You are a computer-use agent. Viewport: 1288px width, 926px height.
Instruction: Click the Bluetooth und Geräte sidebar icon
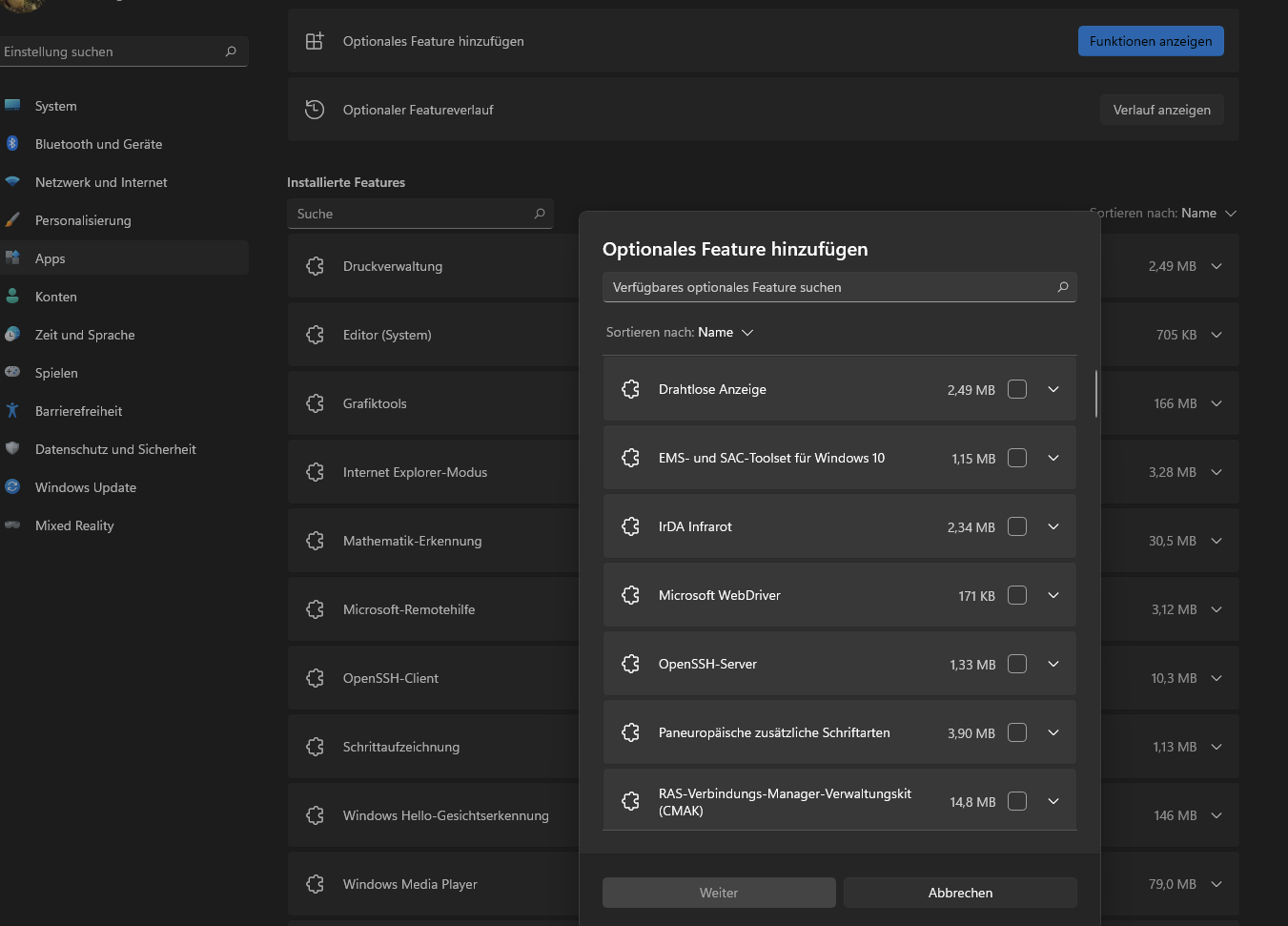[x=12, y=143]
